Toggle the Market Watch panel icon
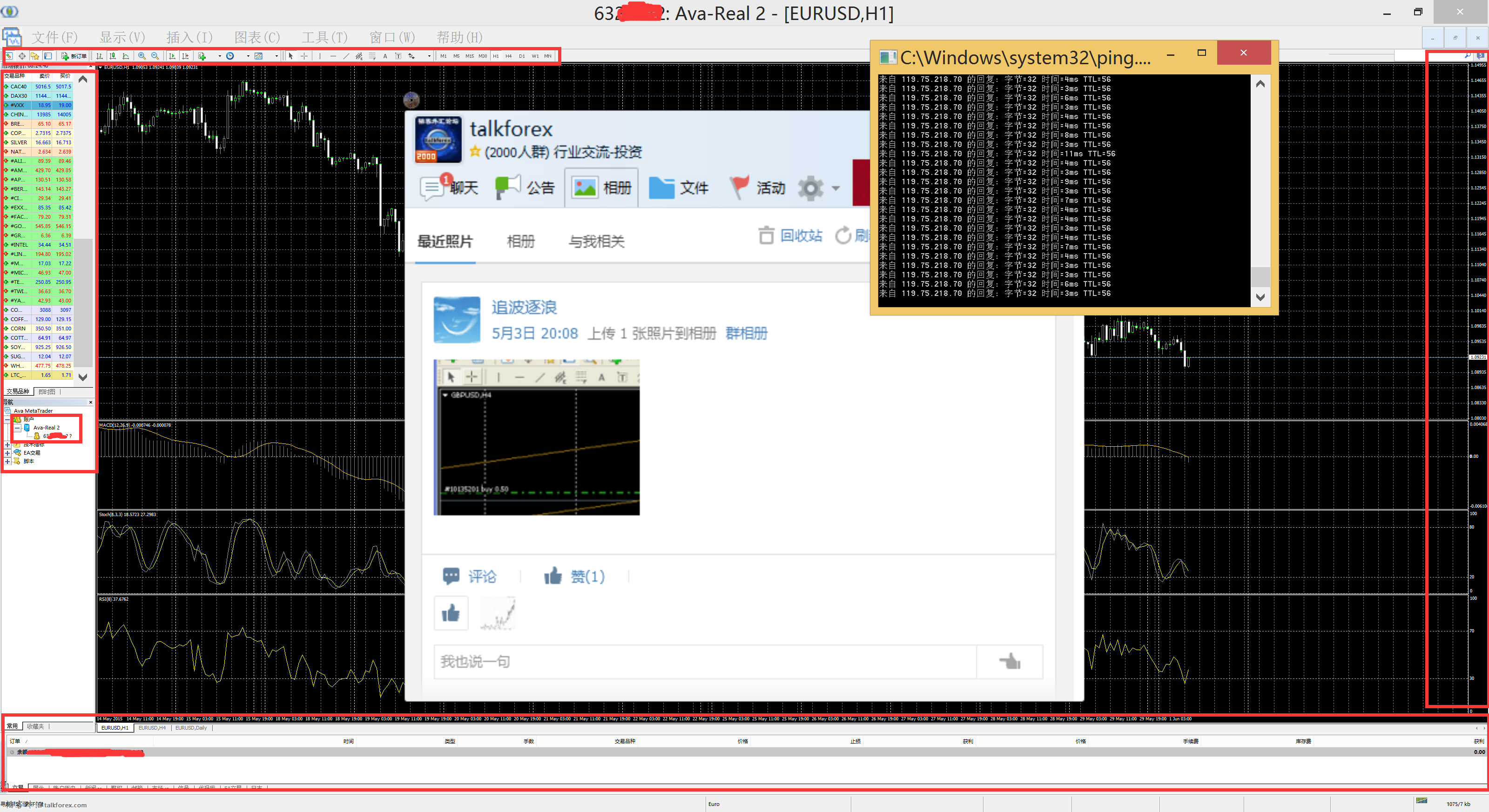This screenshot has height=812, width=1489. [x=9, y=56]
